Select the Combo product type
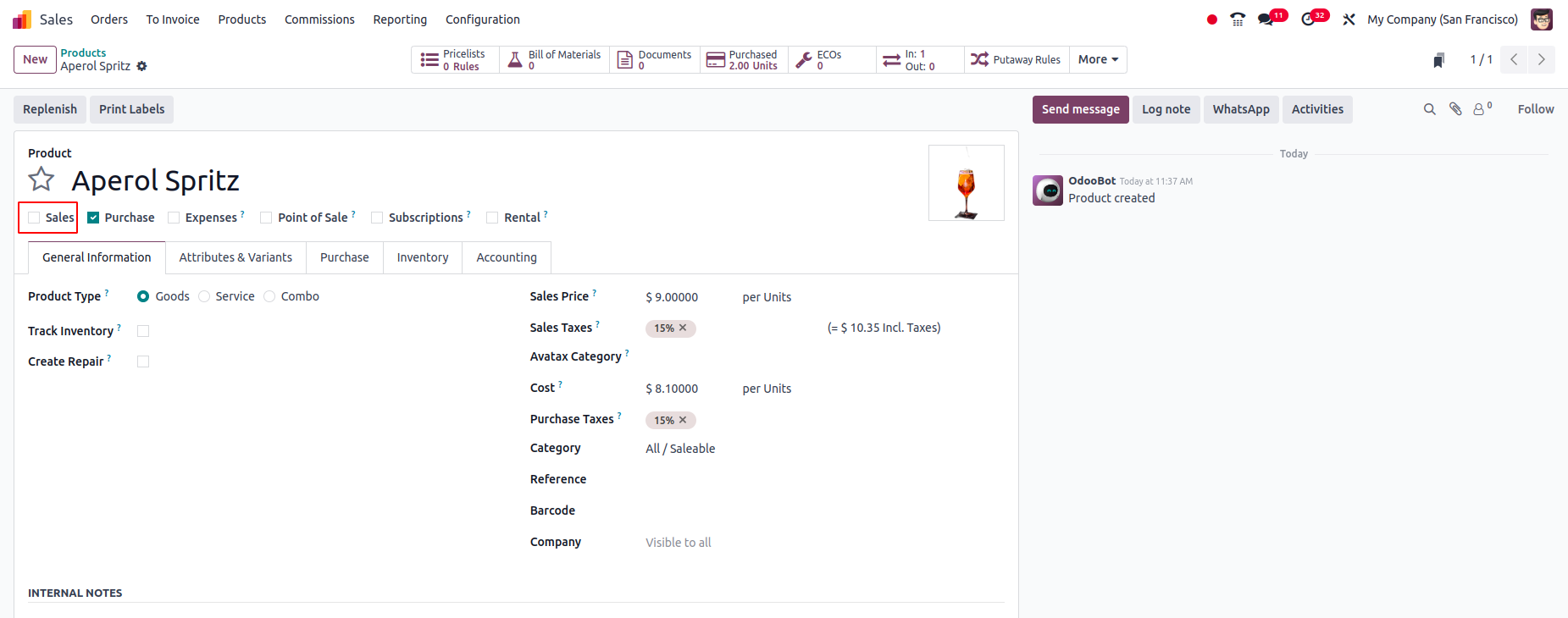Screen dimensions: 1568x618 (269, 296)
